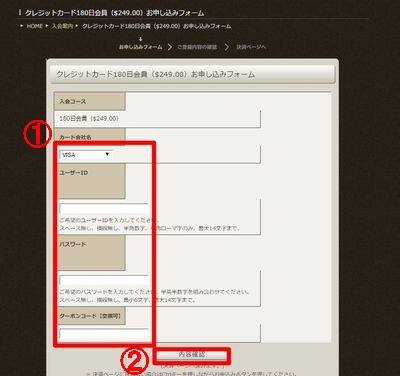The height and width of the screenshot is (376, 400).
Task: Click the お申し込みフォーム step label
Action: click(141, 47)
